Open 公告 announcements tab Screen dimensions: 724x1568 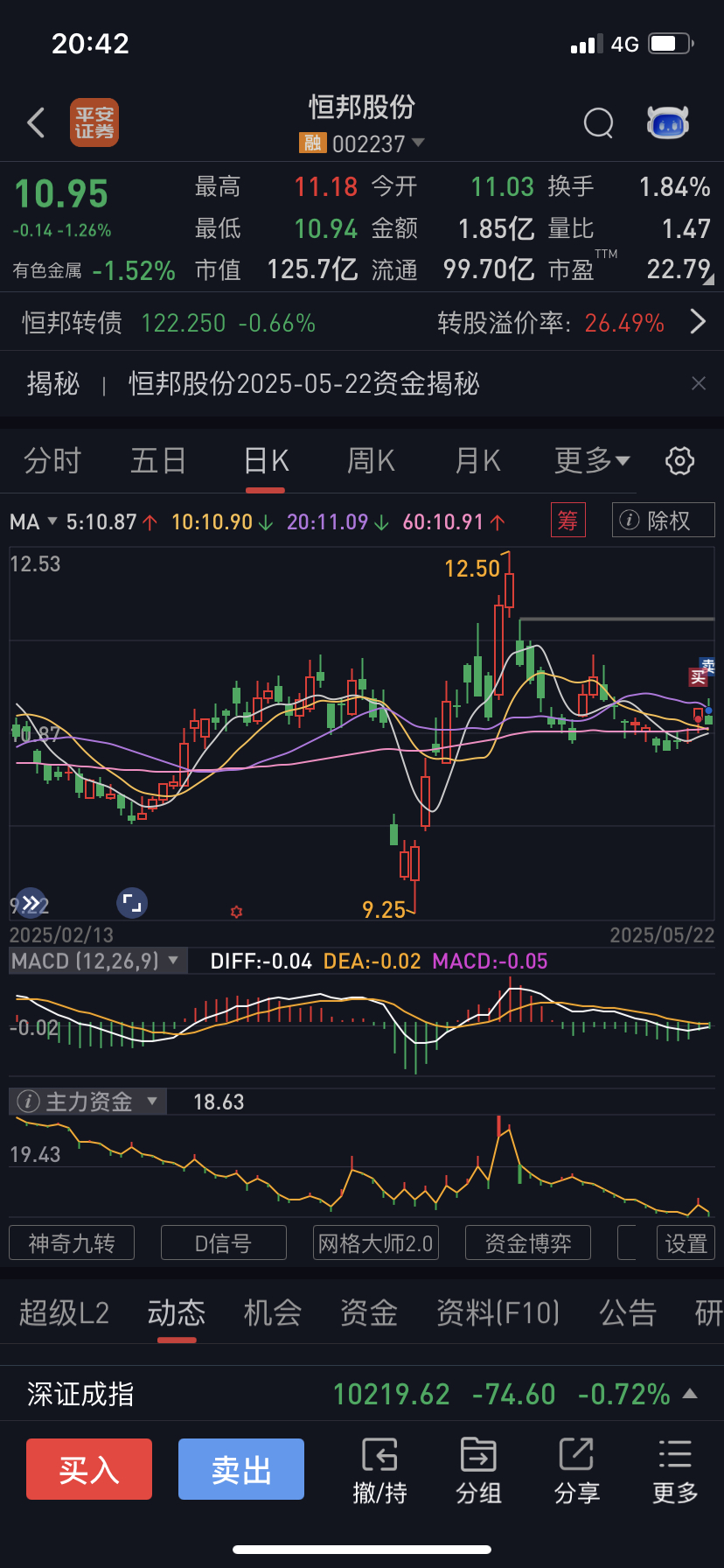628,1313
